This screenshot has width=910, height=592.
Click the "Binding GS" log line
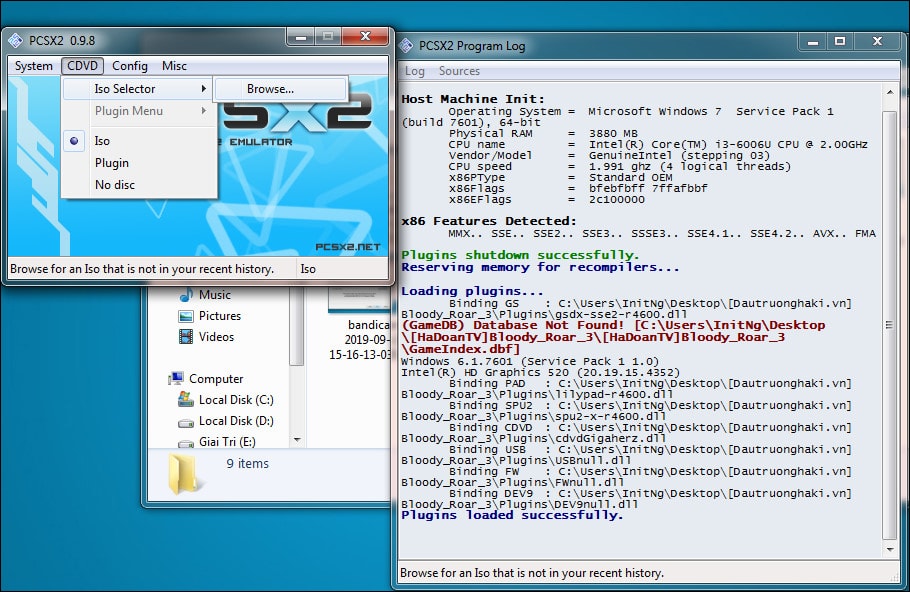(x=626, y=308)
